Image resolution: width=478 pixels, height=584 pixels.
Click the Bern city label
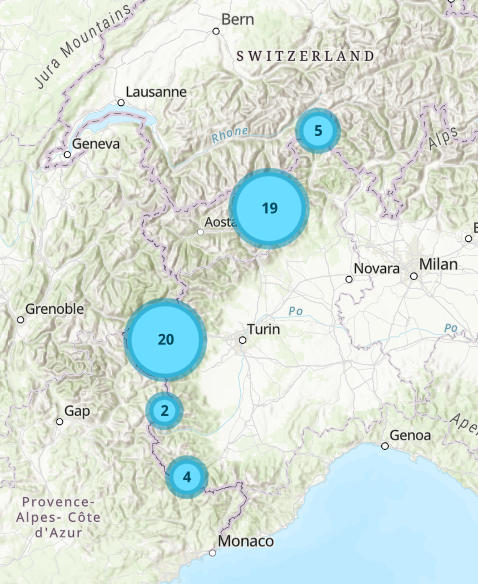(x=237, y=19)
